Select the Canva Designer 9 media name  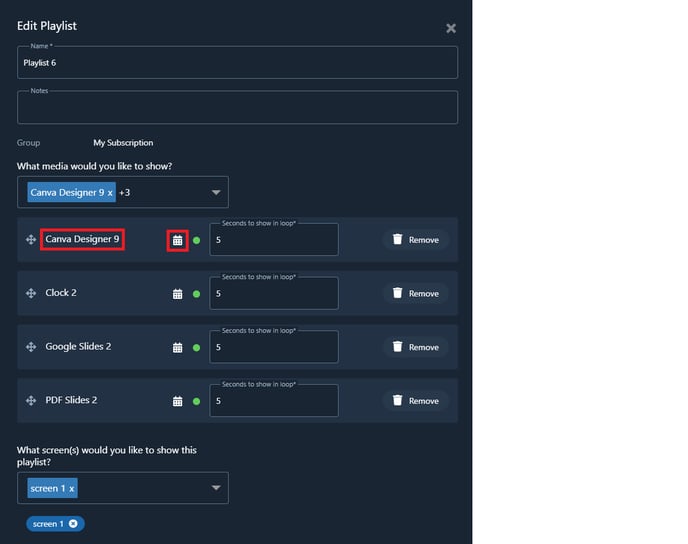pyautogui.click(x=82, y=239)
